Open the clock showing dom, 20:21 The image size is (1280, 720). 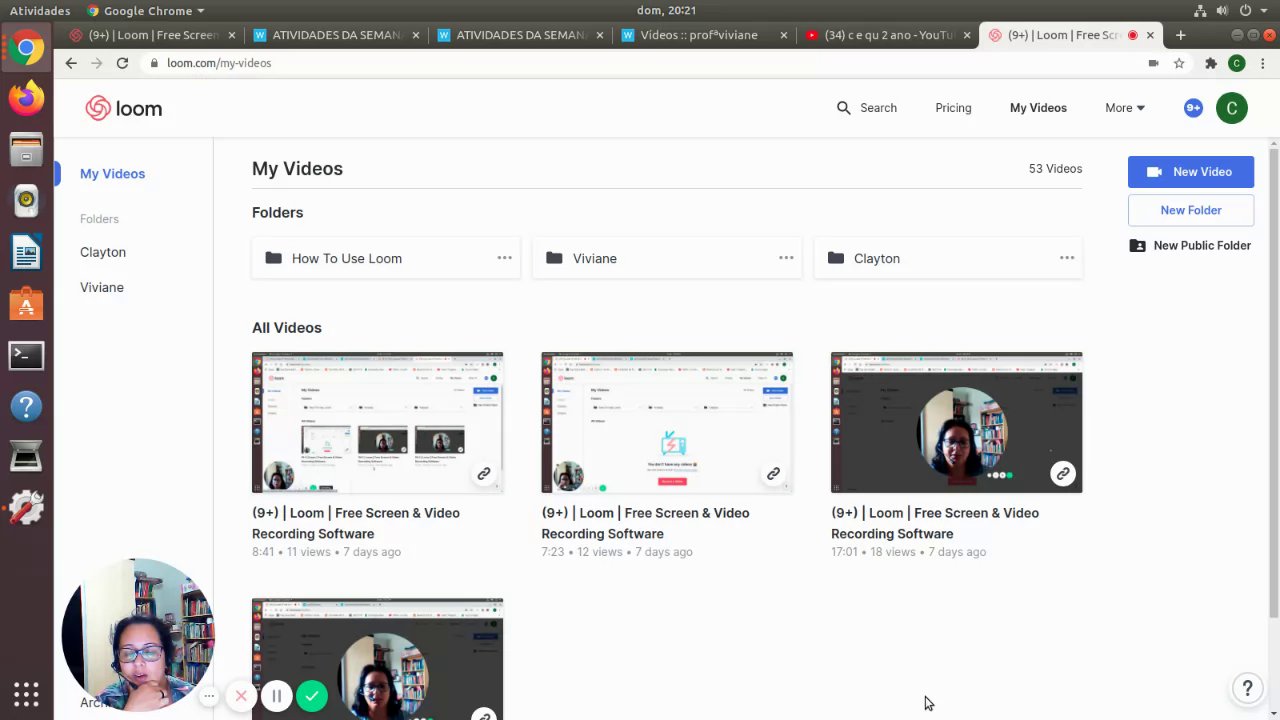coord(666,11)
